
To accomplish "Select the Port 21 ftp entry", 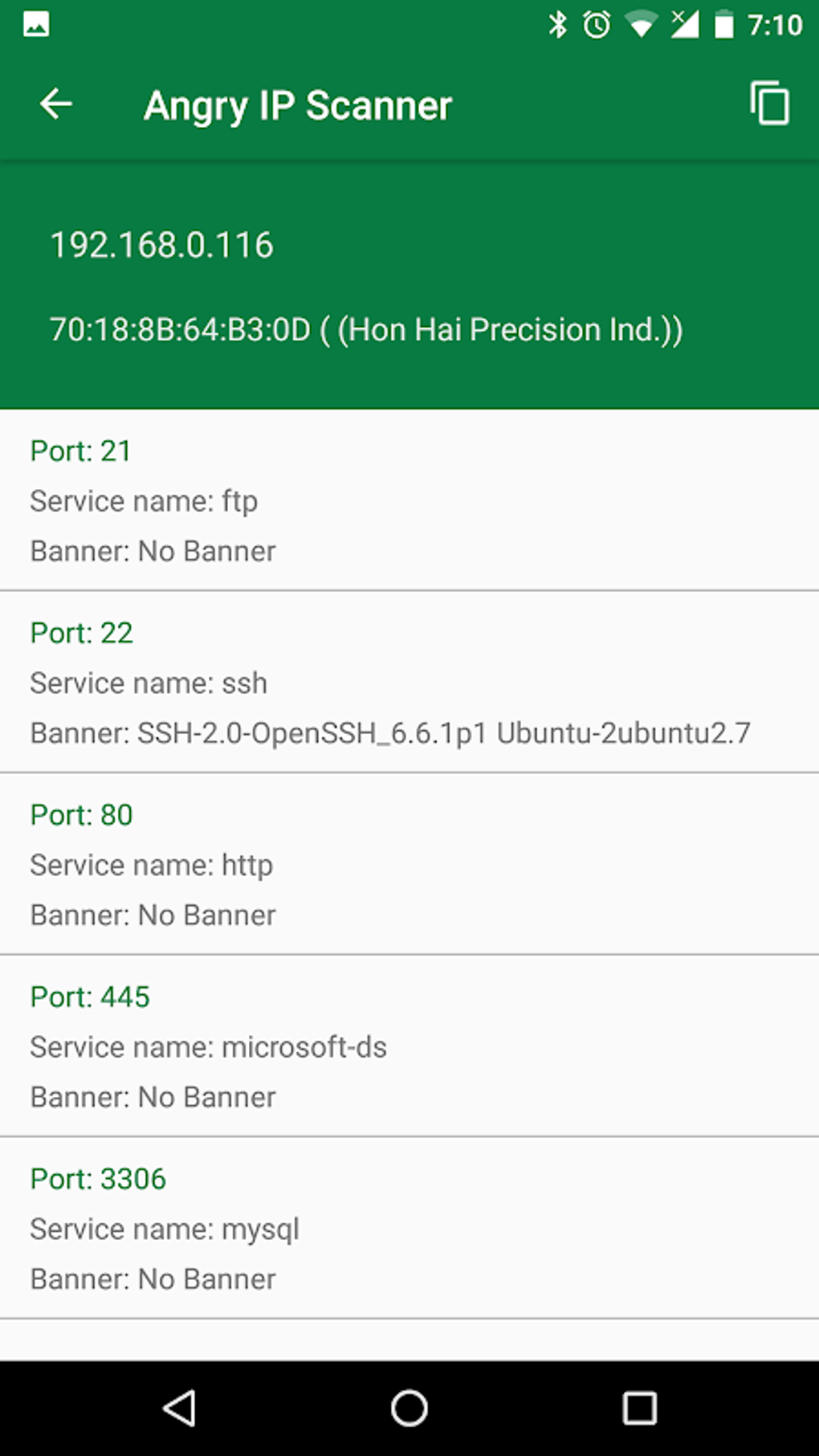I will coord(409,500).
